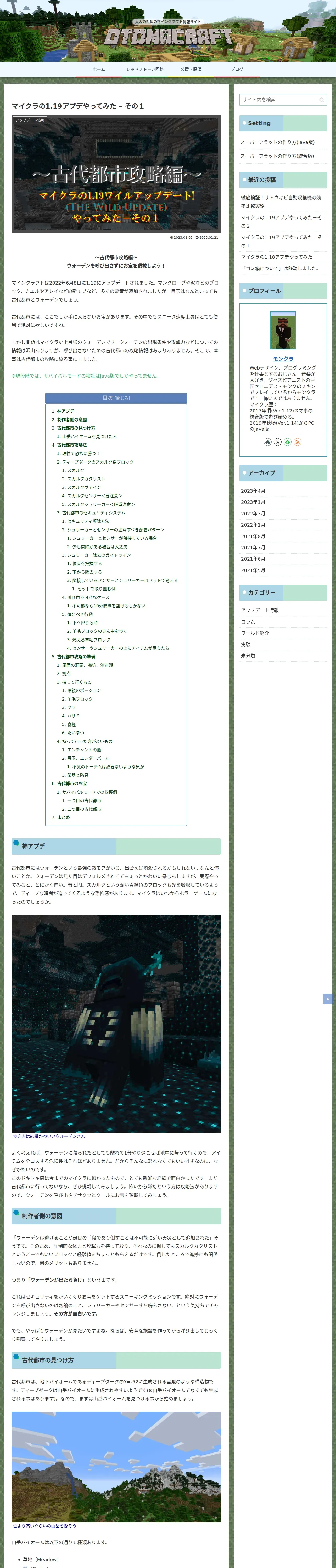Viewport: 336px width, 1568px height.
Task: Jump to エンチャントの瓶 in contents
Action: pos(84,750)
